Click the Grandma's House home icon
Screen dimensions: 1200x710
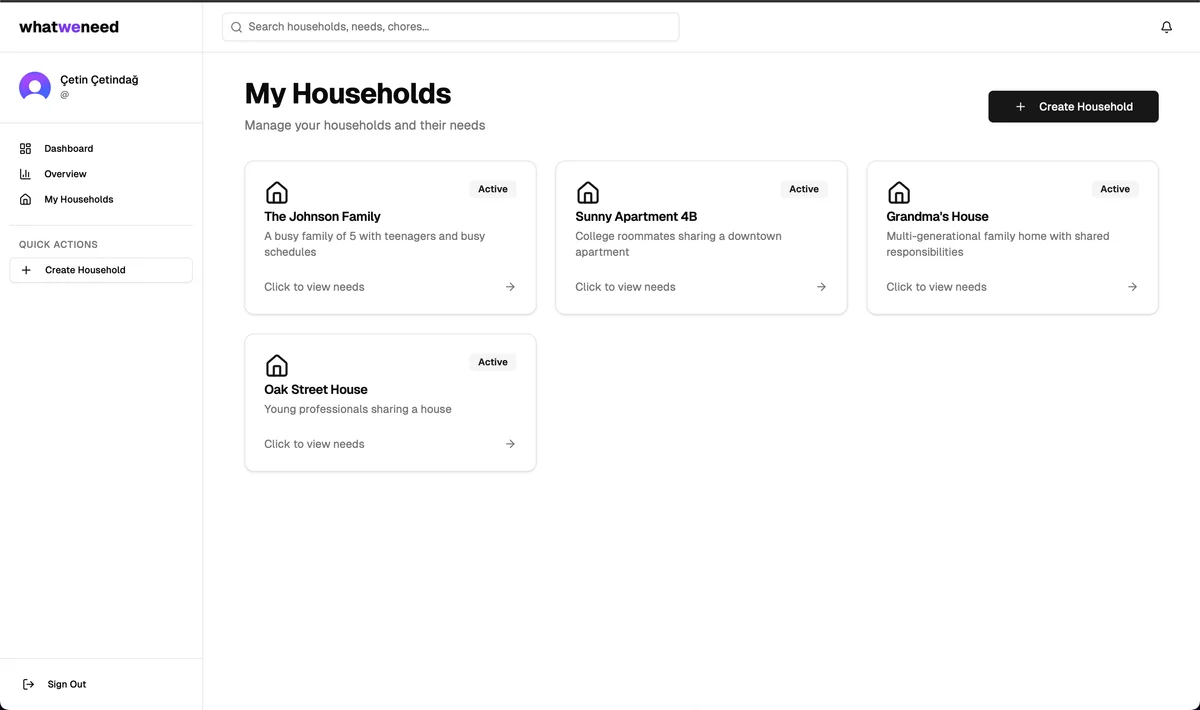point(899,192)
